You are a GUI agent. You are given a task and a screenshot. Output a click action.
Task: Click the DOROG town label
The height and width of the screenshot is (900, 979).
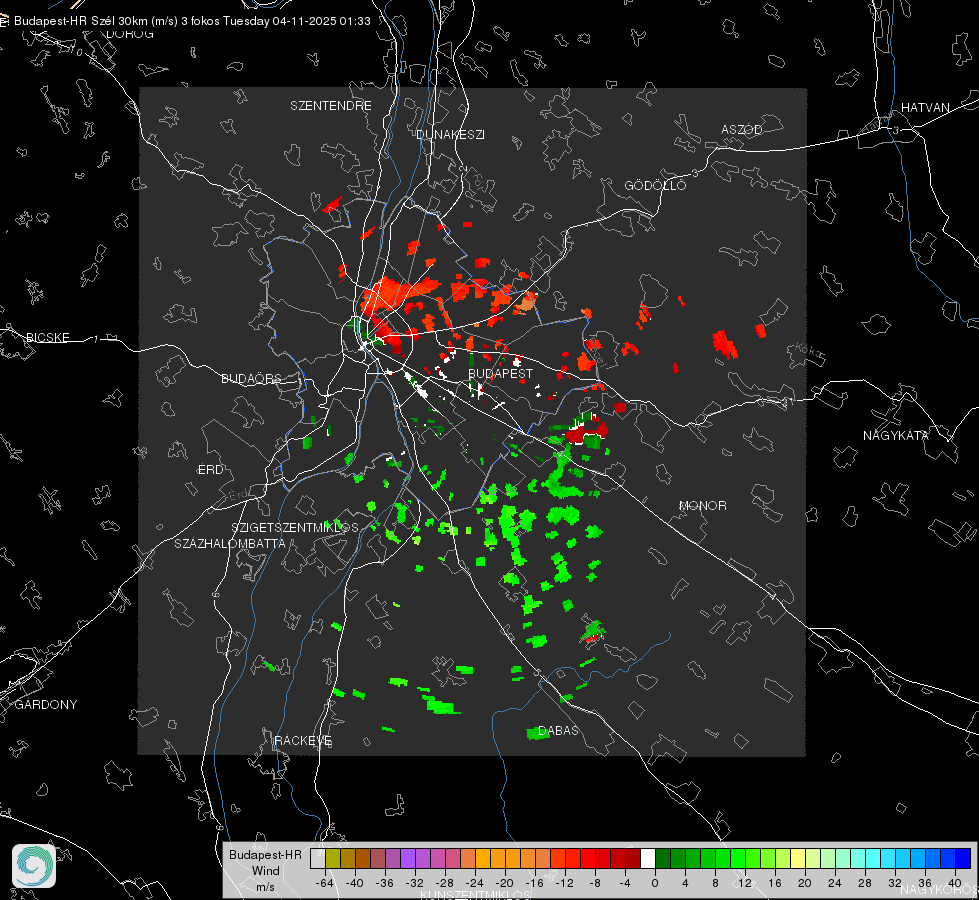coord(130,34)
